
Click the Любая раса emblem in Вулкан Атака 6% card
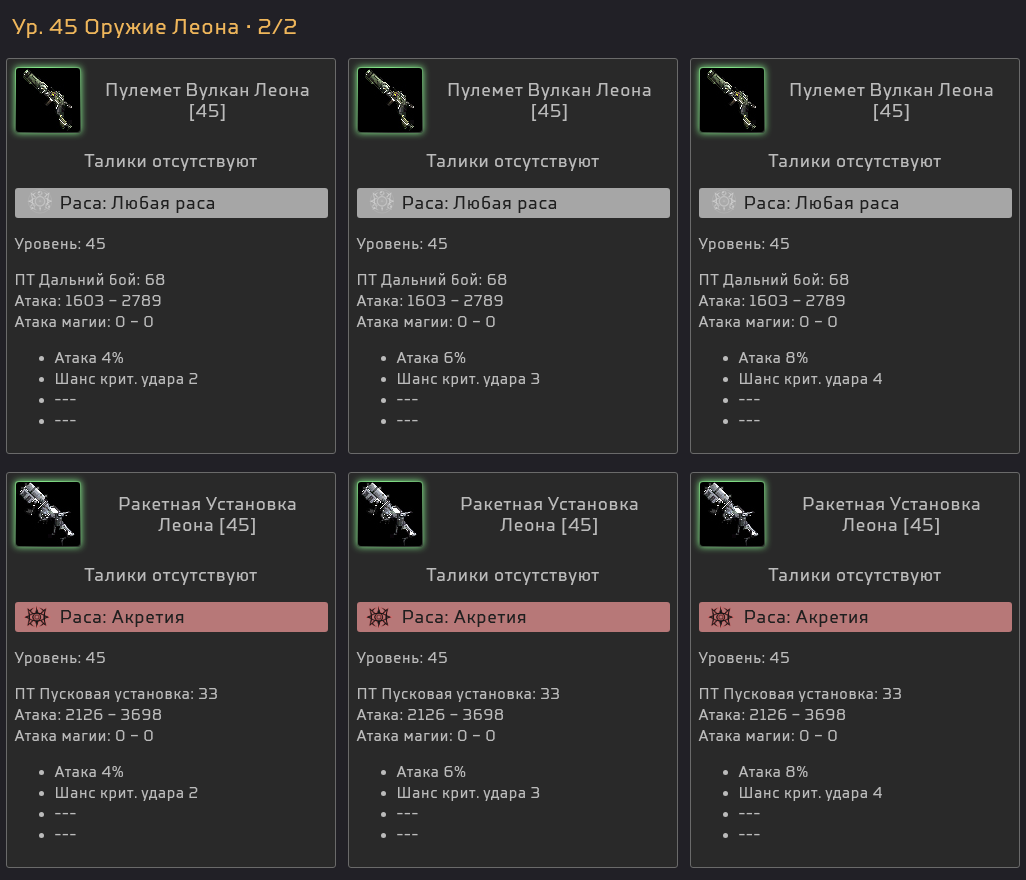tap(381, 202)
